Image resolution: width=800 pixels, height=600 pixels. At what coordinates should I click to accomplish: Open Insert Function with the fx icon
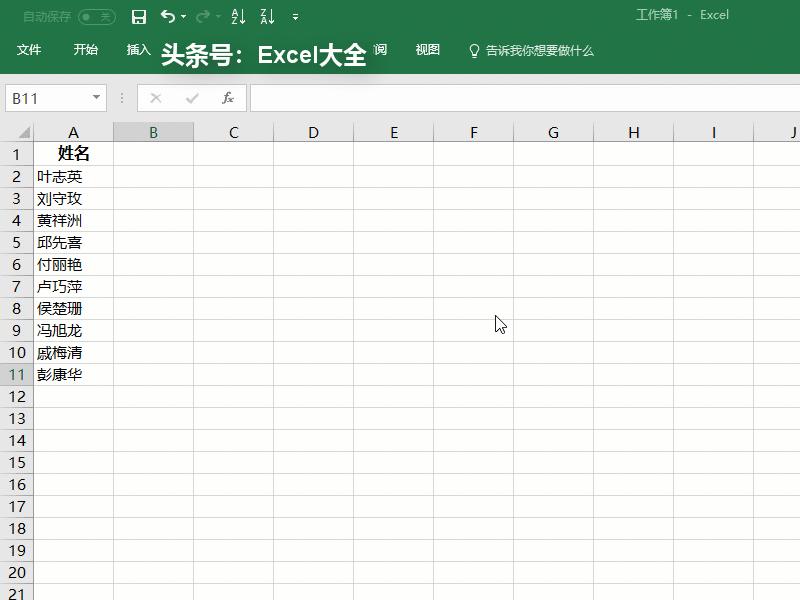click(x=226, y=98)
